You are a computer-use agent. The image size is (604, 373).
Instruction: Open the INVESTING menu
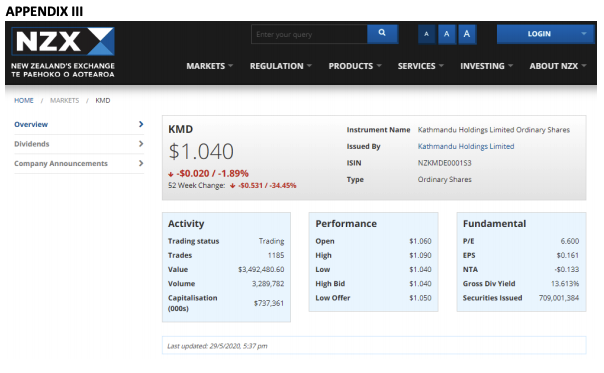(x=487, y=66)
